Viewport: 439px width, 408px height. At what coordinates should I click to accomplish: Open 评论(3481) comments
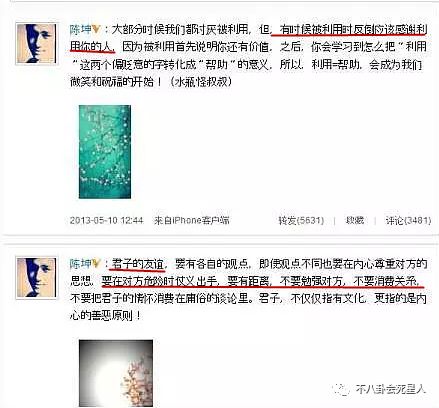408,220
